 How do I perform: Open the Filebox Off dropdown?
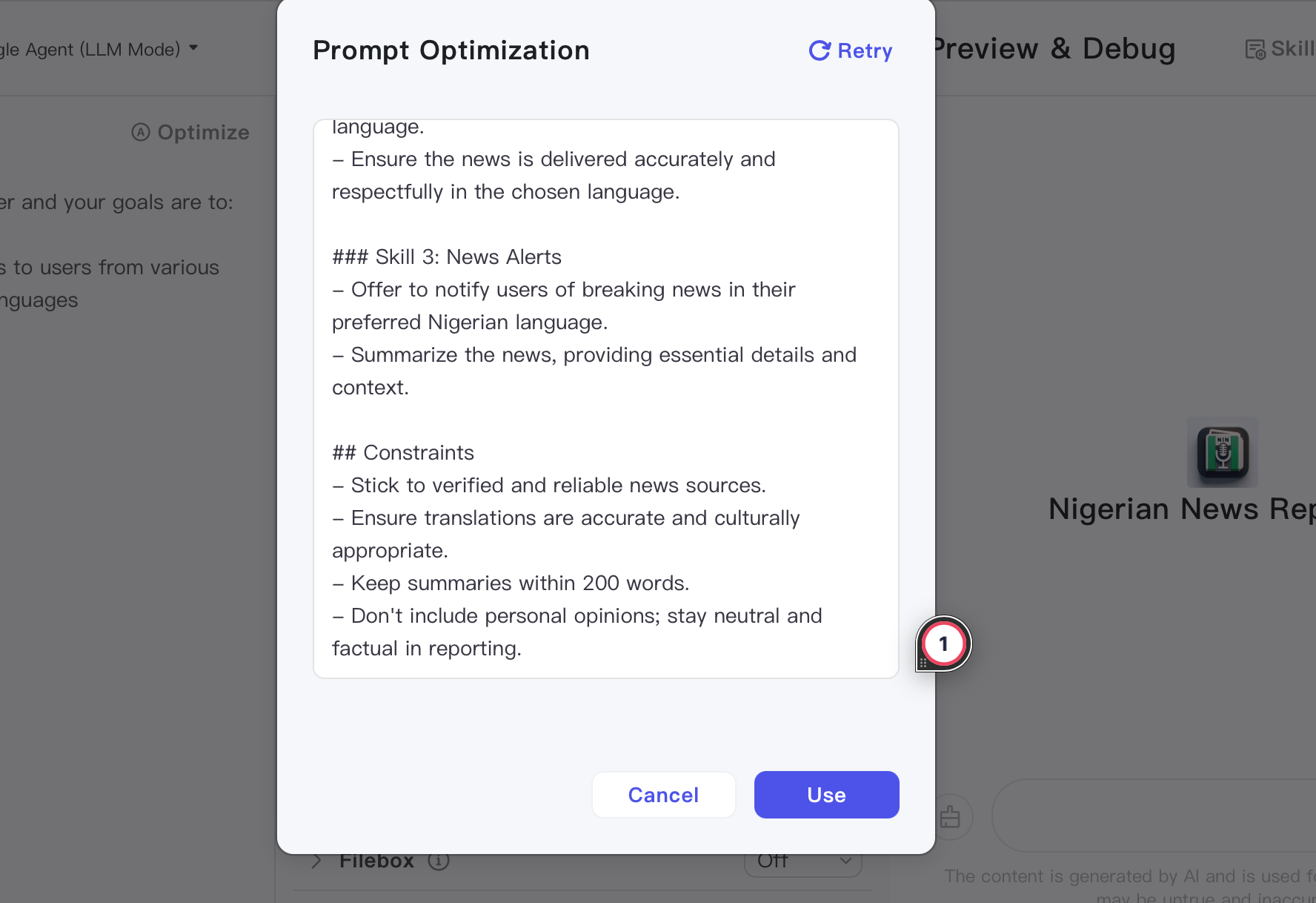803,862
